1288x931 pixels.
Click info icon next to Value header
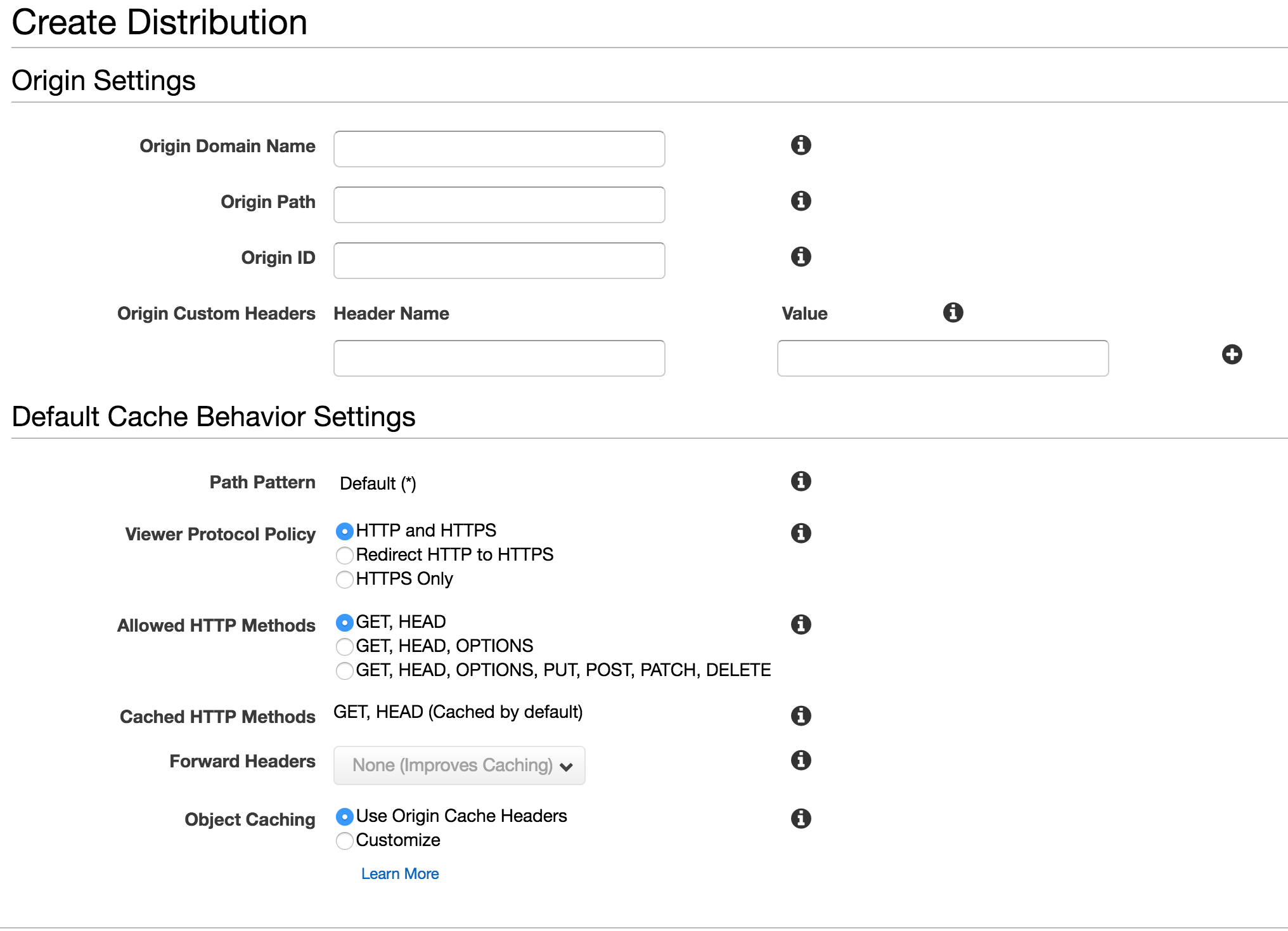point(953,312)
